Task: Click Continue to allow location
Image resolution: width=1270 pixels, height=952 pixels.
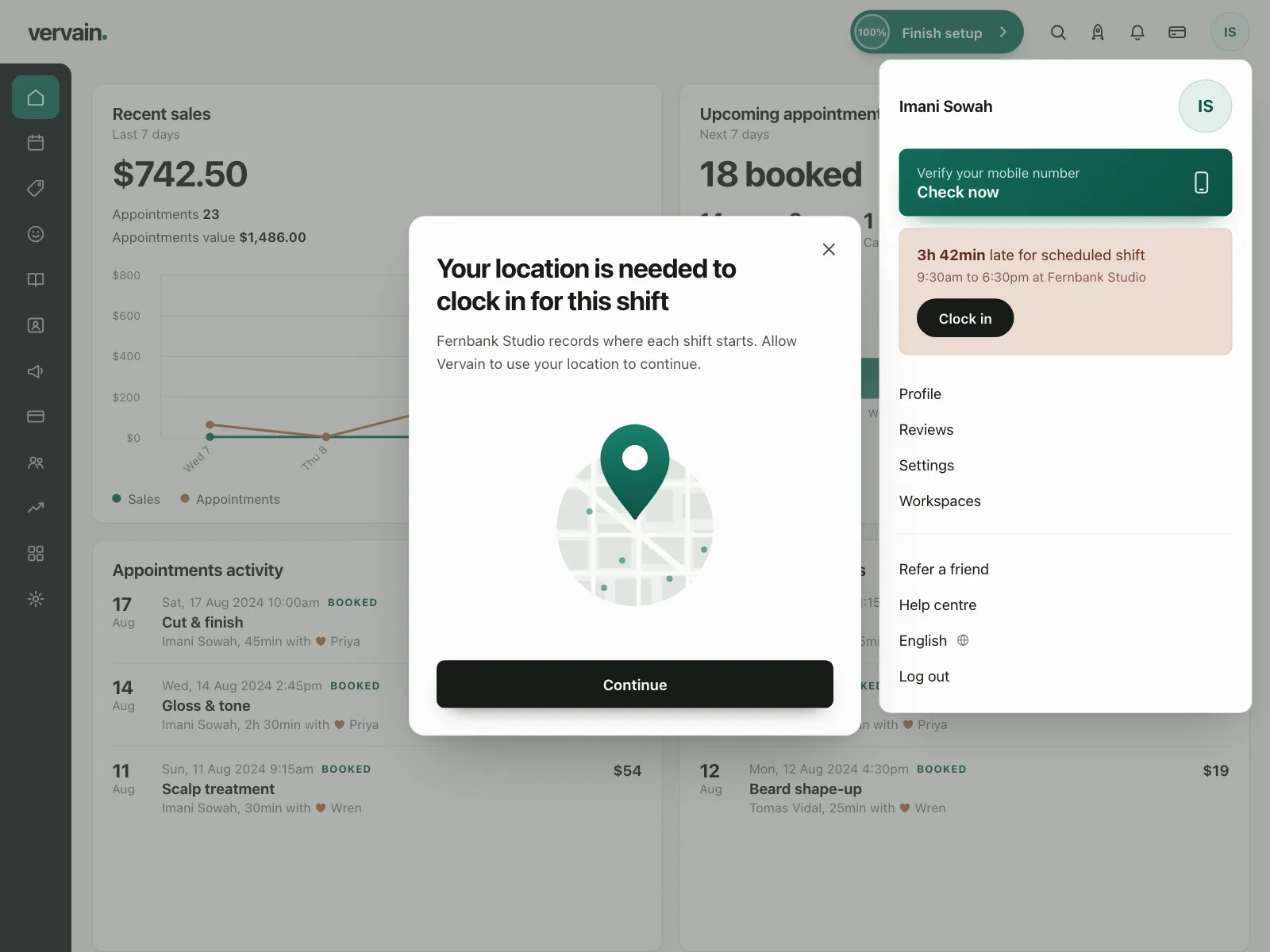Action: pos(635,684)
